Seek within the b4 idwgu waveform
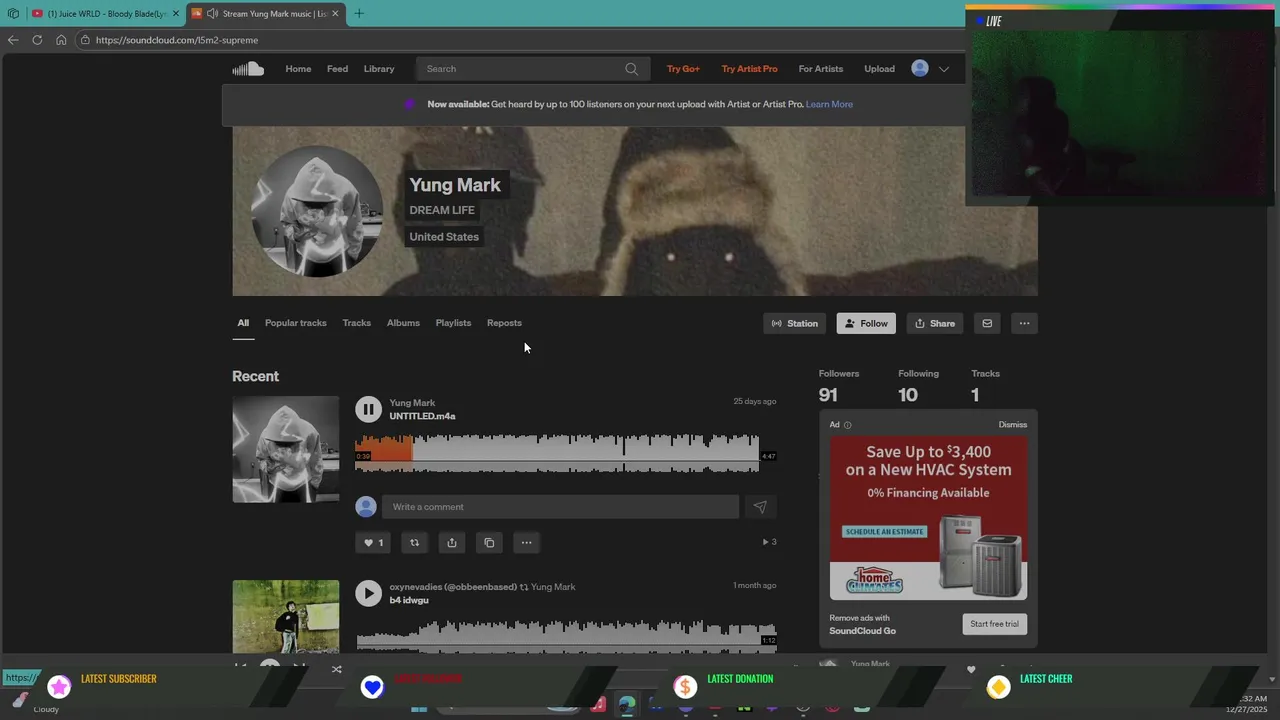The width and height of the screenshot is (1280, 720). (566, 635)
